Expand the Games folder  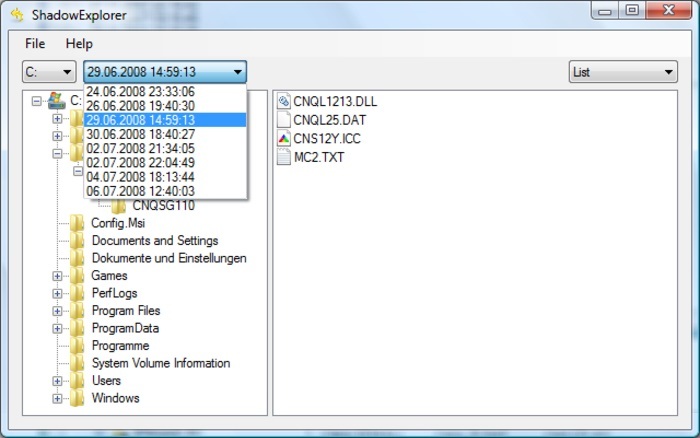[57, 276]
